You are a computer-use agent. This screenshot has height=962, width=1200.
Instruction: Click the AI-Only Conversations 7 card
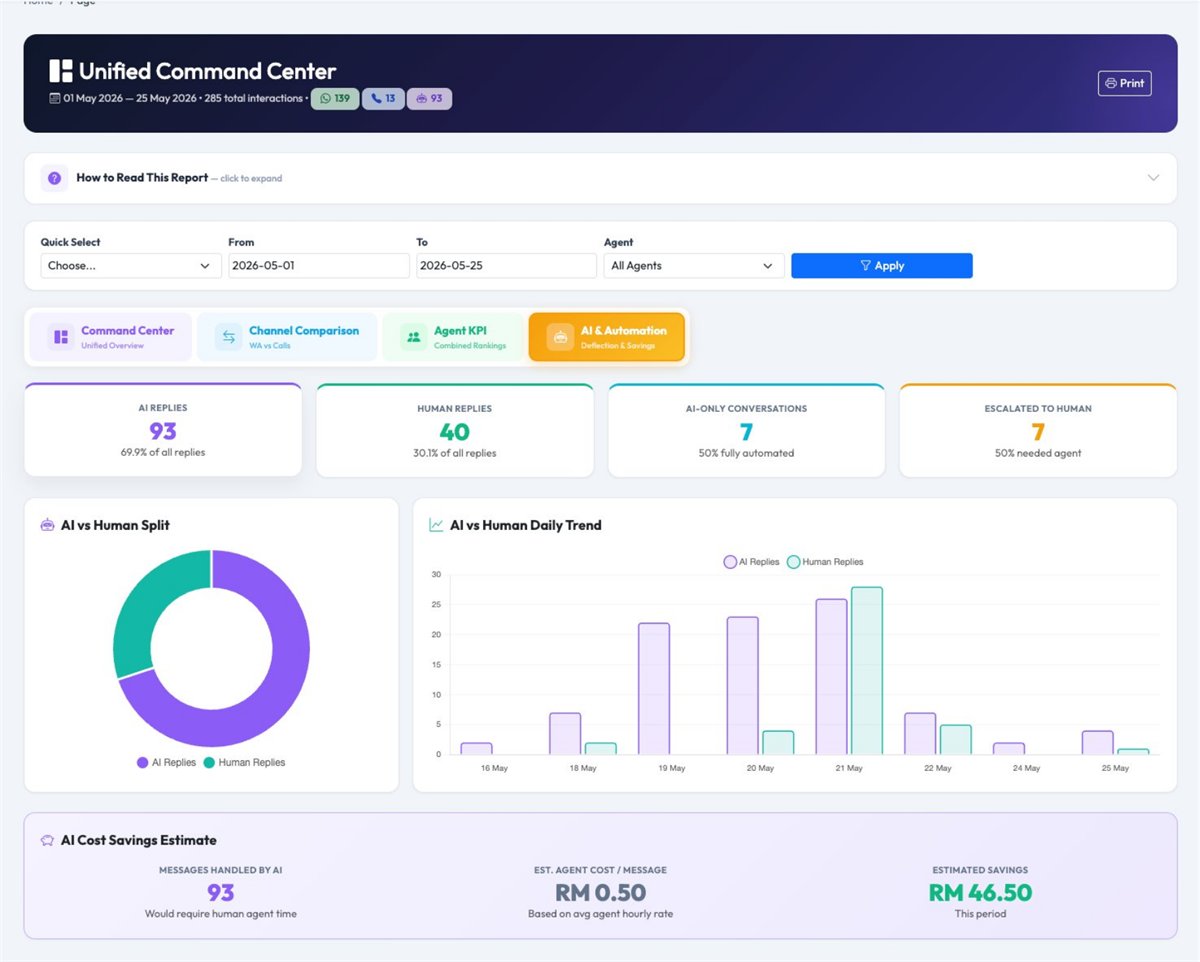[x=746, y=430]
